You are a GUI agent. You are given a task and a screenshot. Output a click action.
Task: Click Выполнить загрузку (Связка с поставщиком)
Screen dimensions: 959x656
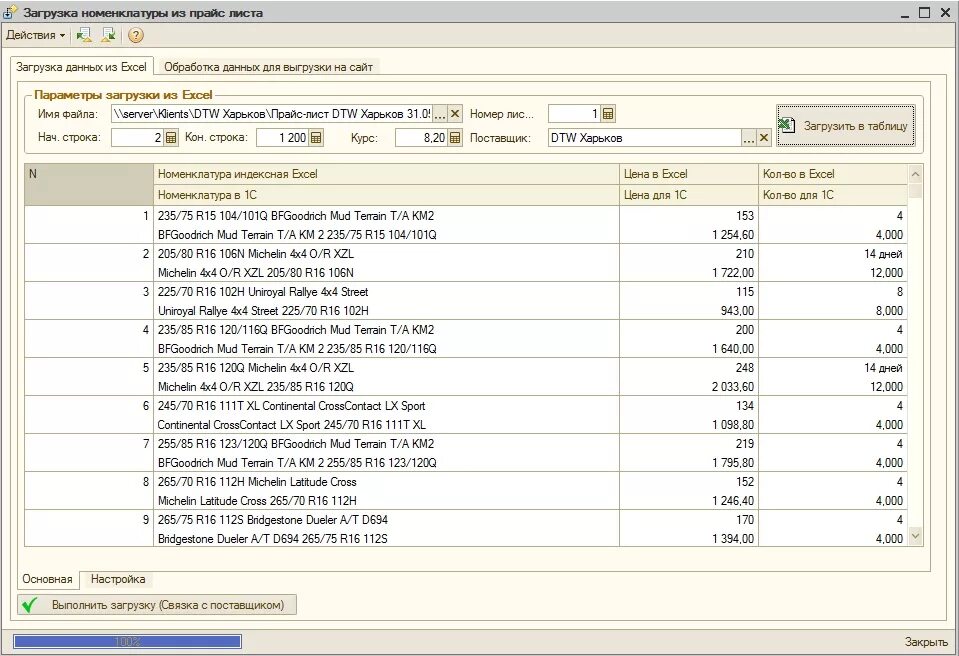point(157,605)
